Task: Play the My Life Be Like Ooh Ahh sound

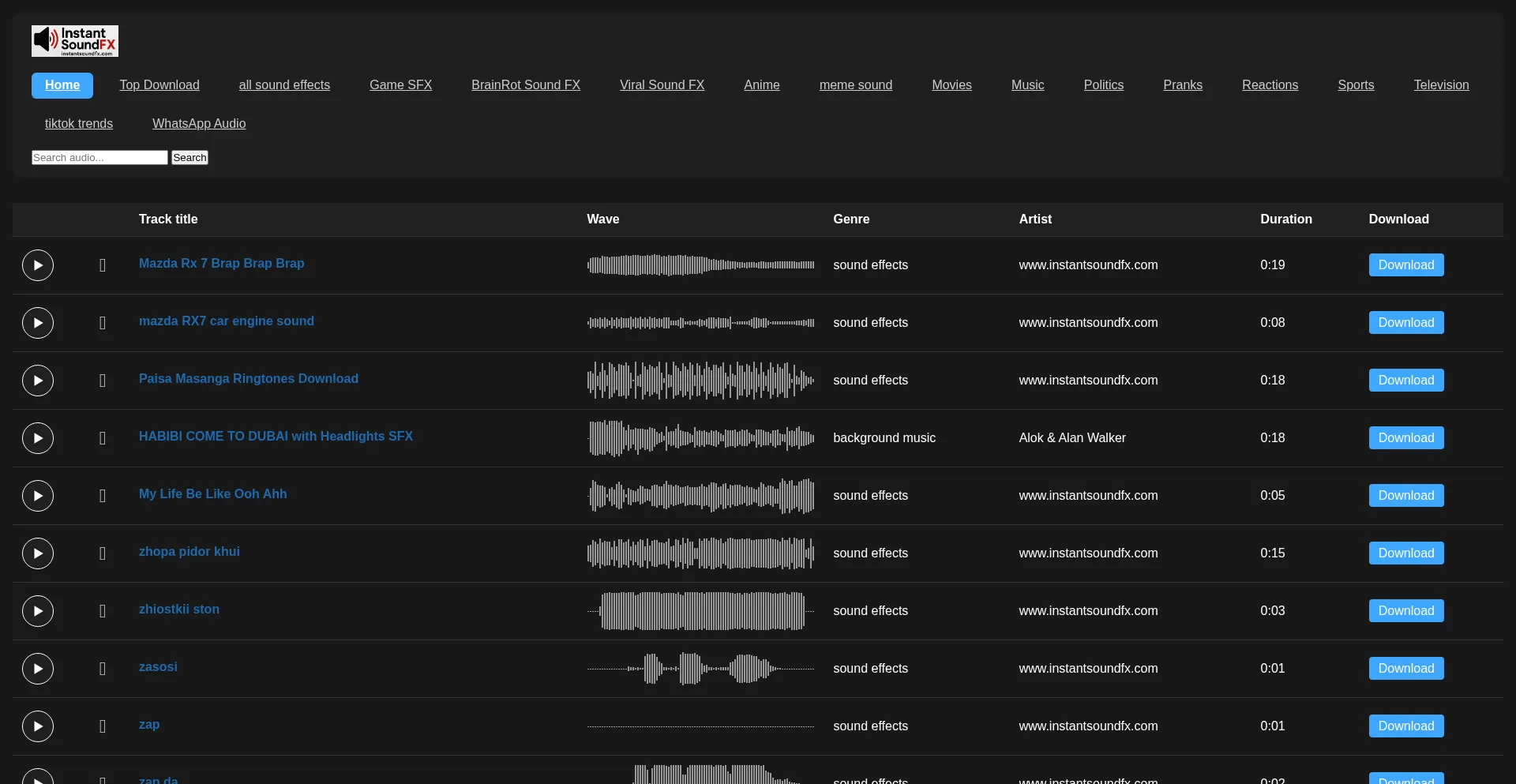Action: pyautogui.click(x=36, y=496)
